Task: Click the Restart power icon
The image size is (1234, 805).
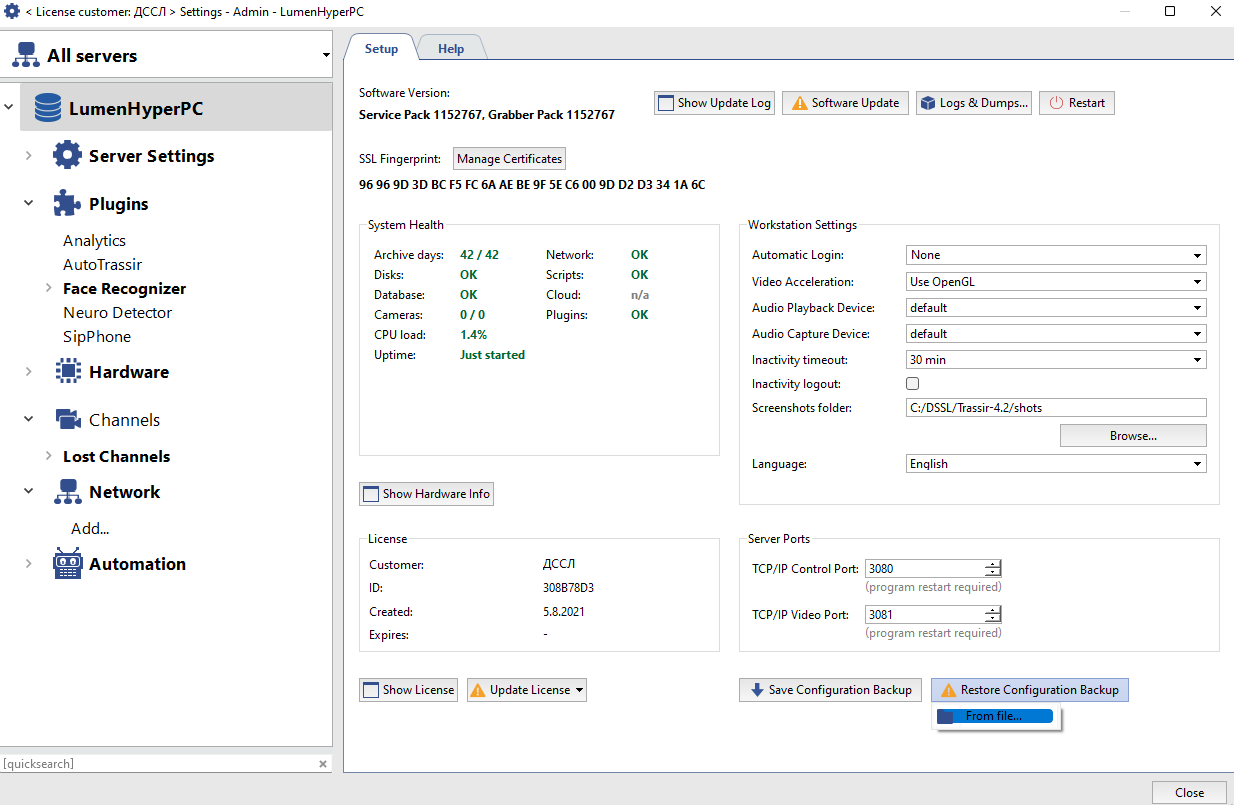Action: pos(1056,103)
